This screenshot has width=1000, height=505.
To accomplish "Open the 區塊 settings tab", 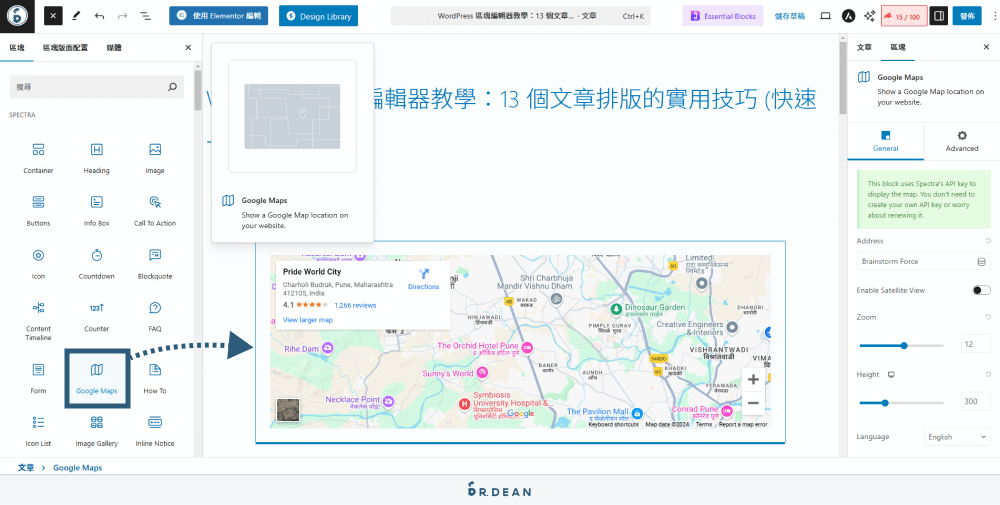I will point(898,47).
